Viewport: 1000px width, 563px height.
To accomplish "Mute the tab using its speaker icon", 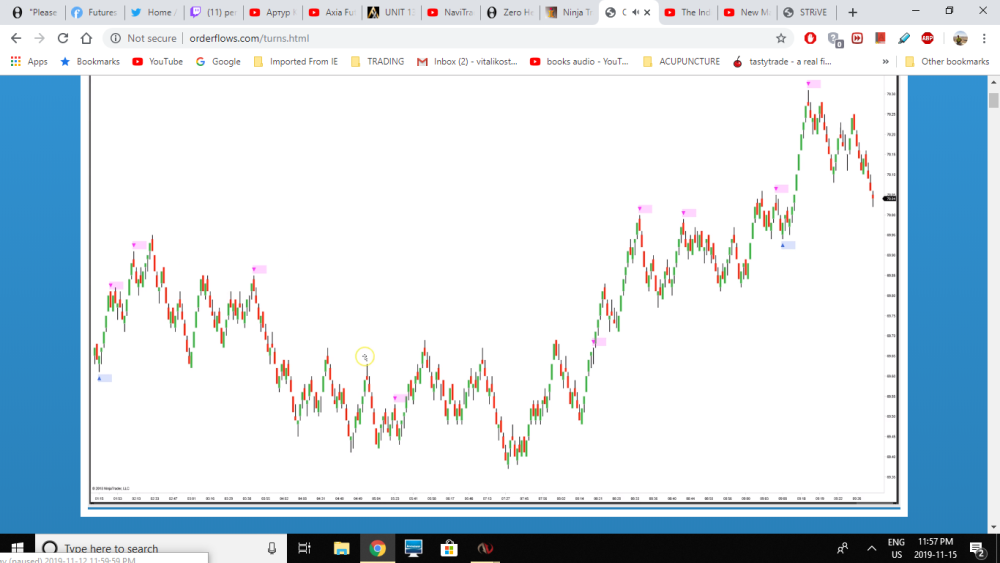I will [635, 13].
